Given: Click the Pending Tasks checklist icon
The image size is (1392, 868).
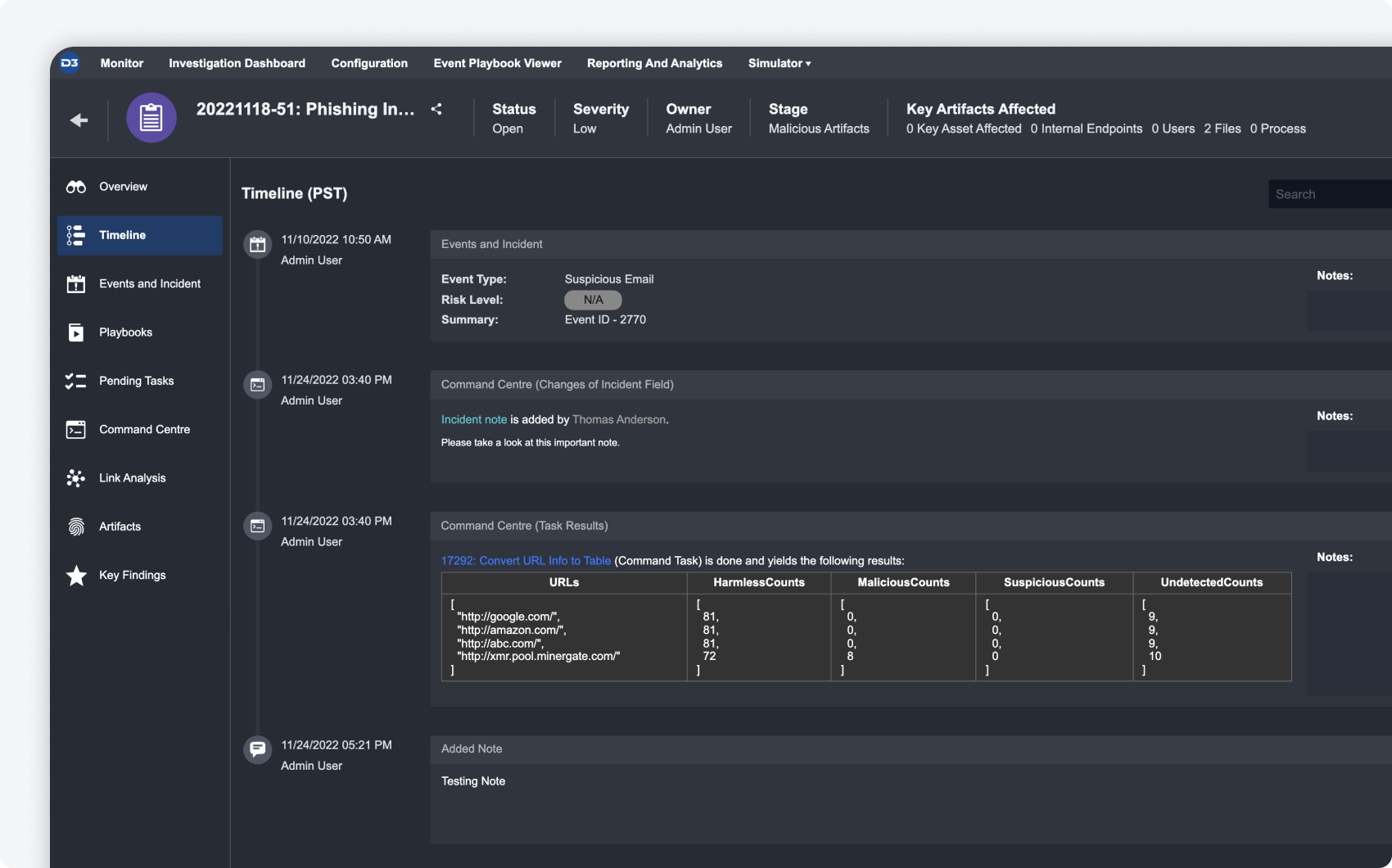Looking at the screenshot, I should click(76, 381).
